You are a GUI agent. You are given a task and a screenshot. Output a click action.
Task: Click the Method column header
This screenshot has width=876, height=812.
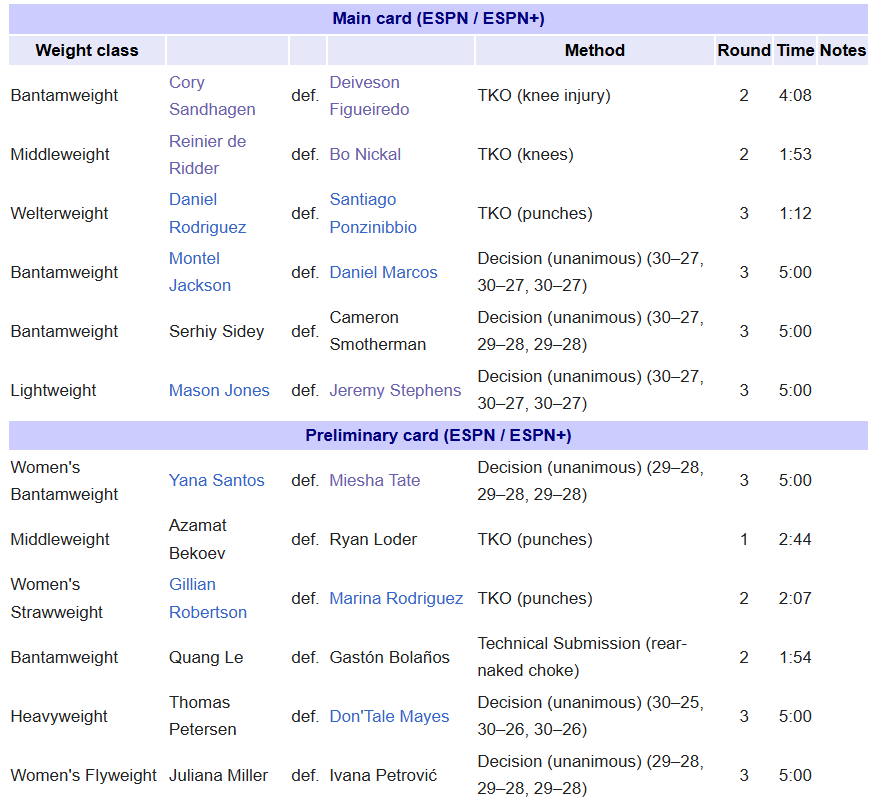[594, 51]
